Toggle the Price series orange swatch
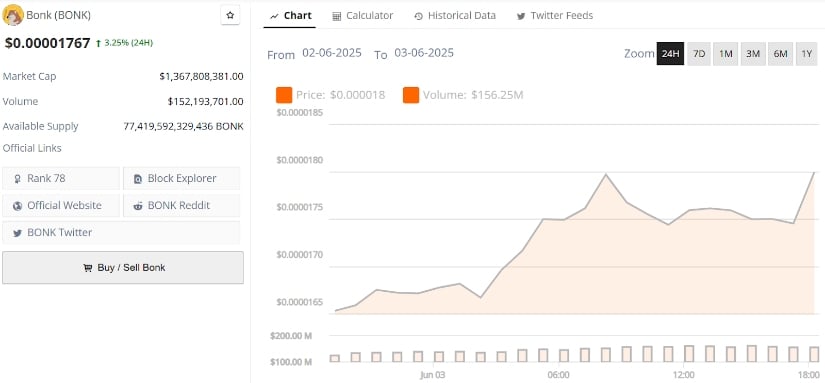Viewport: 825px width, 383px height. coord(284,95)
